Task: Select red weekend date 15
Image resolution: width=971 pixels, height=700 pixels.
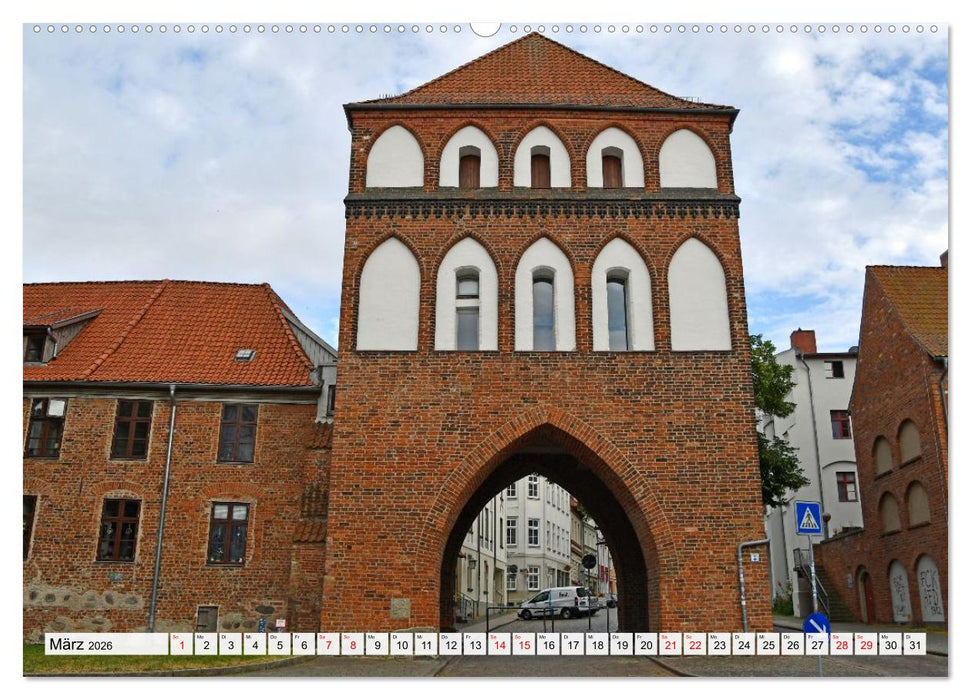Action: (522, 646)
